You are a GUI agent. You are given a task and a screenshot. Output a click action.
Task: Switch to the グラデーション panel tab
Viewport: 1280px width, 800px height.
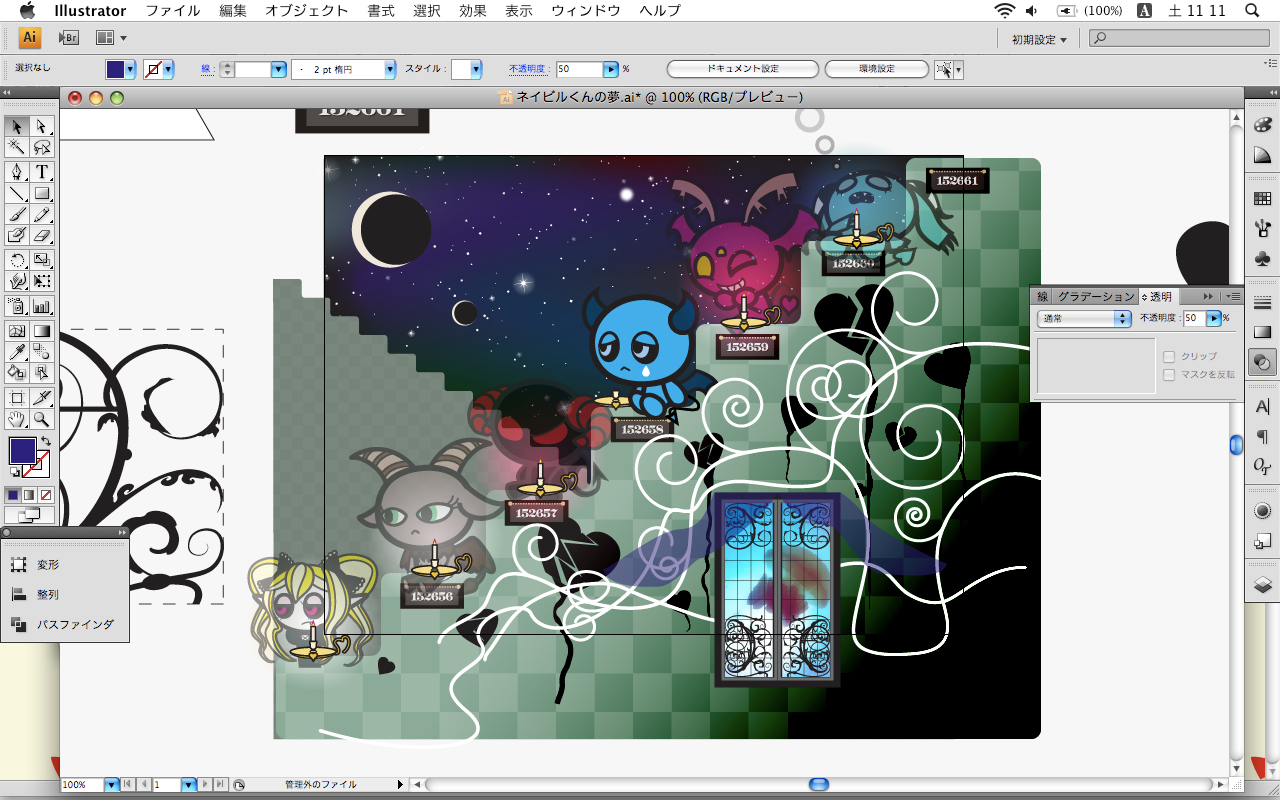(1096, 296)
